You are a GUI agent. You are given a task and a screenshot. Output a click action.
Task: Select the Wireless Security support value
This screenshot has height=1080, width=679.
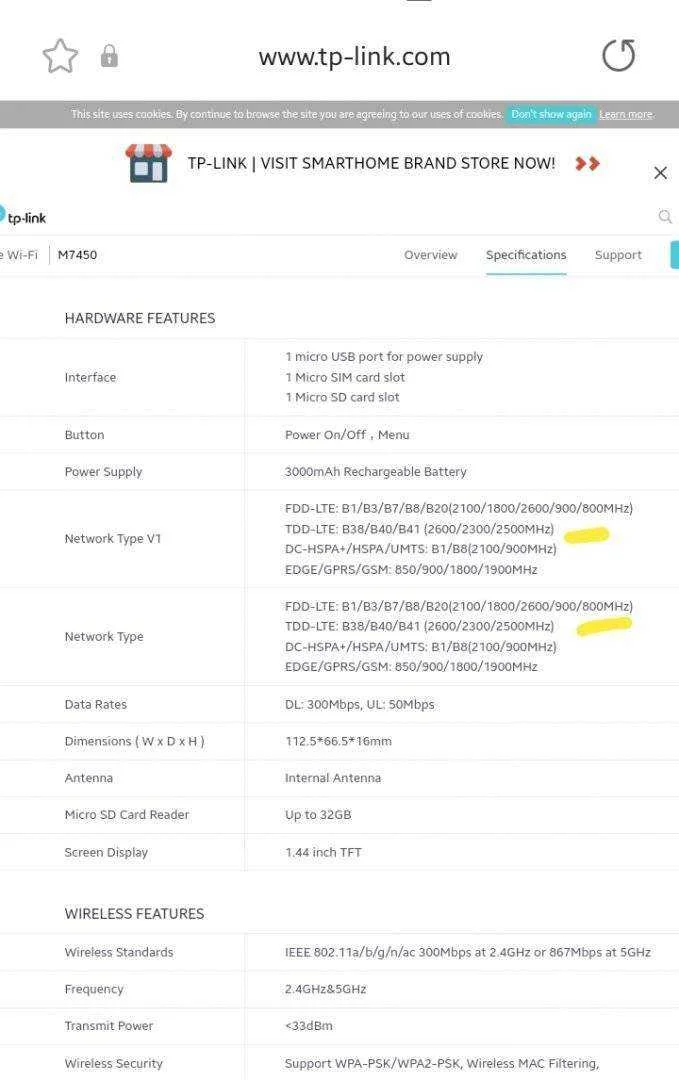(442, 1063)
